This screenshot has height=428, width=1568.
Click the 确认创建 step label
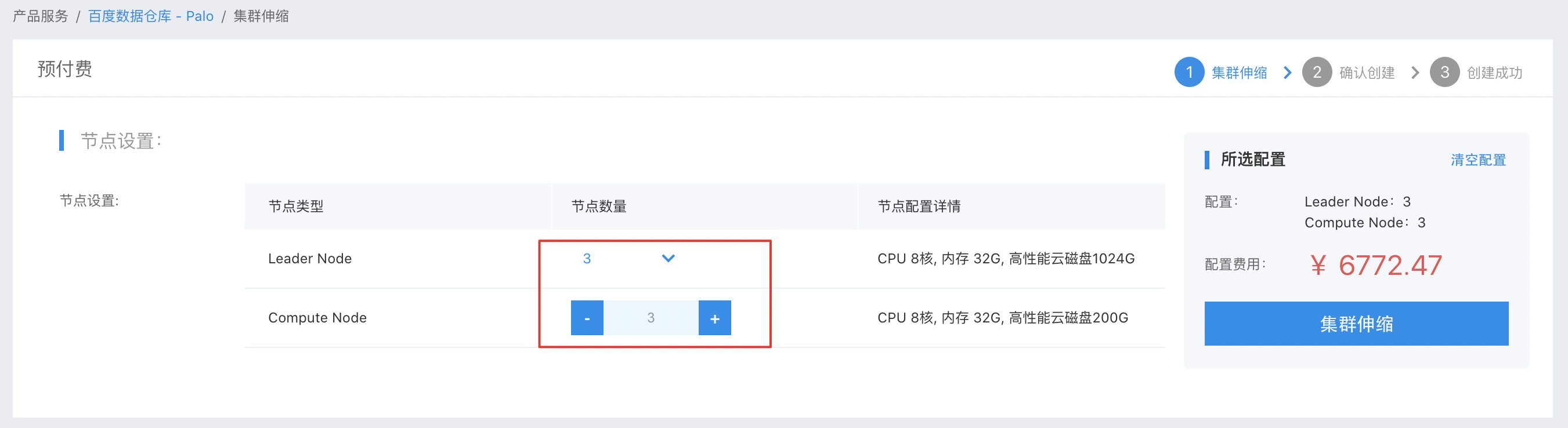[x=1367, y=73]
